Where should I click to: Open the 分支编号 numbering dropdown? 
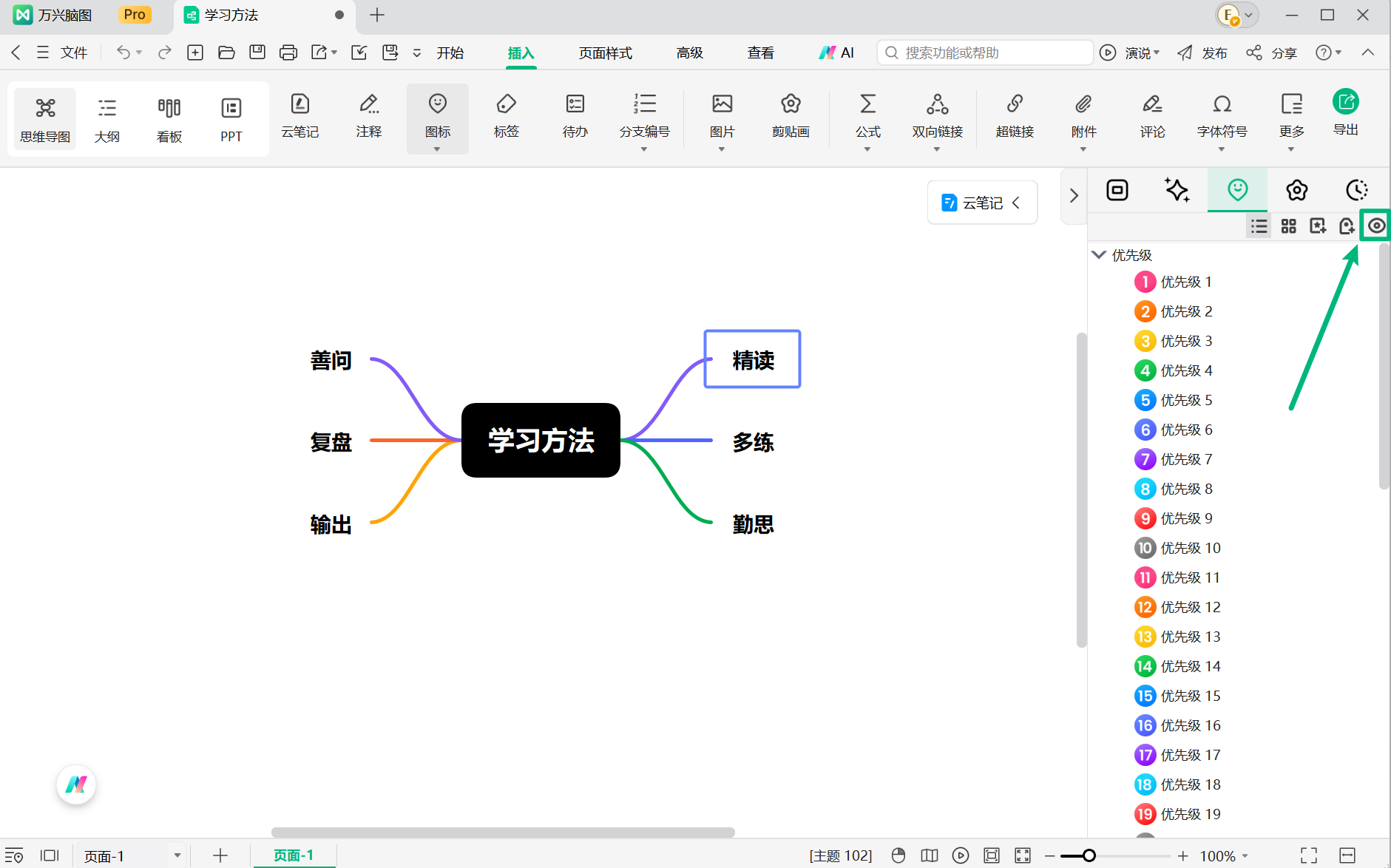pos(644,149)
